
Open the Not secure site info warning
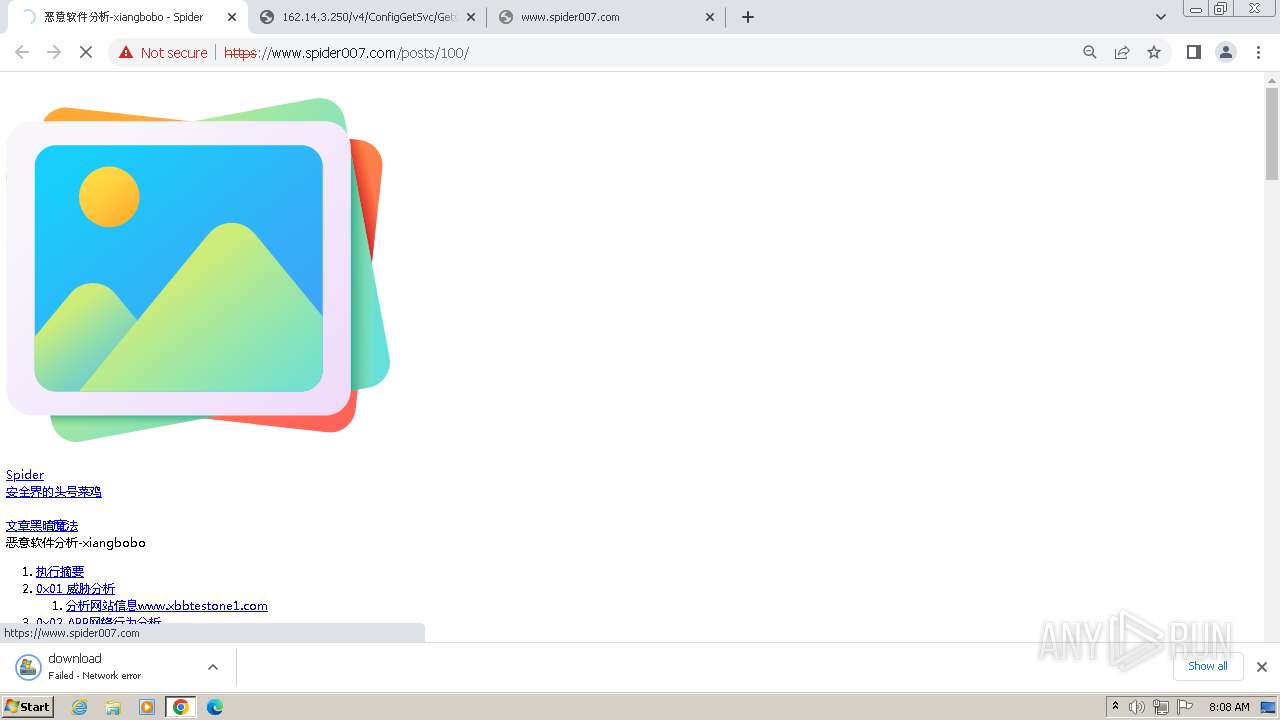click(163, 52)
